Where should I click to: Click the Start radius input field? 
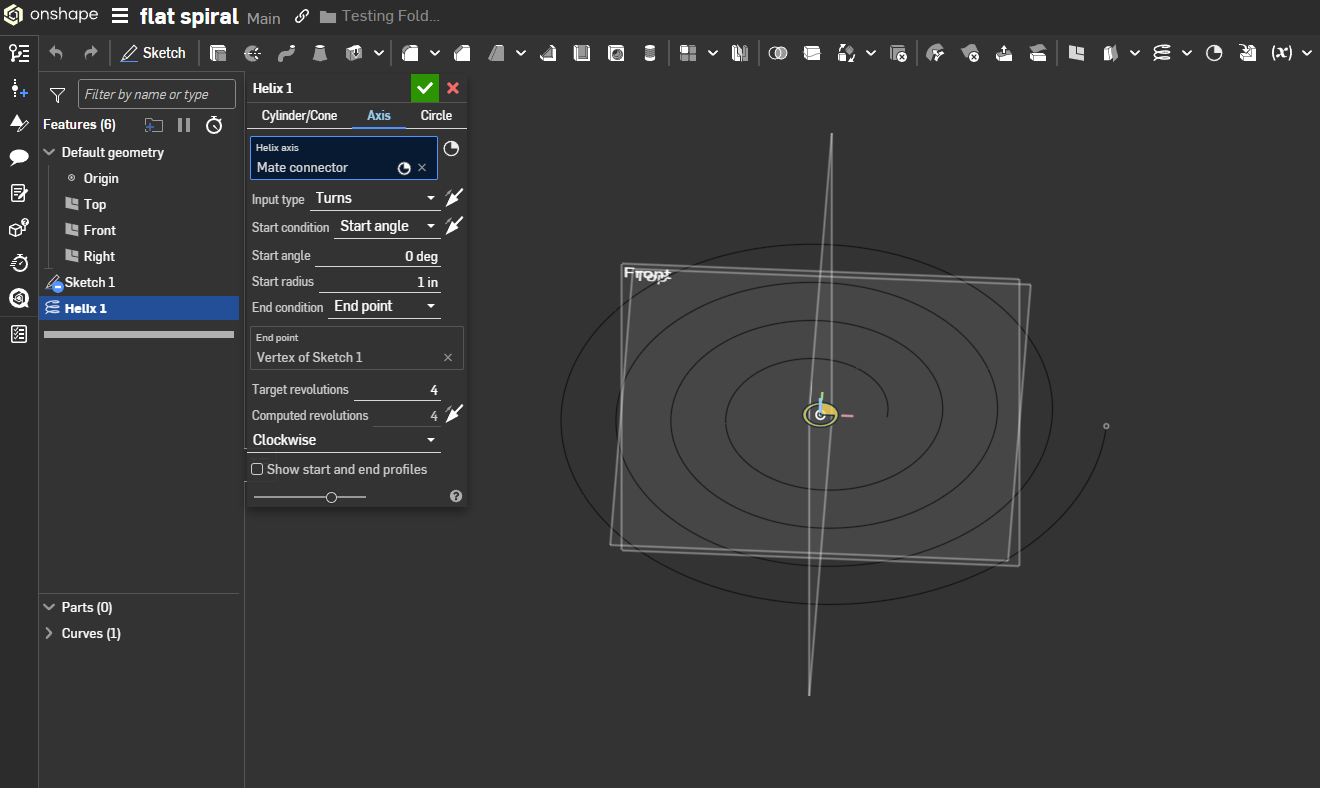click(x=380, y=283)
